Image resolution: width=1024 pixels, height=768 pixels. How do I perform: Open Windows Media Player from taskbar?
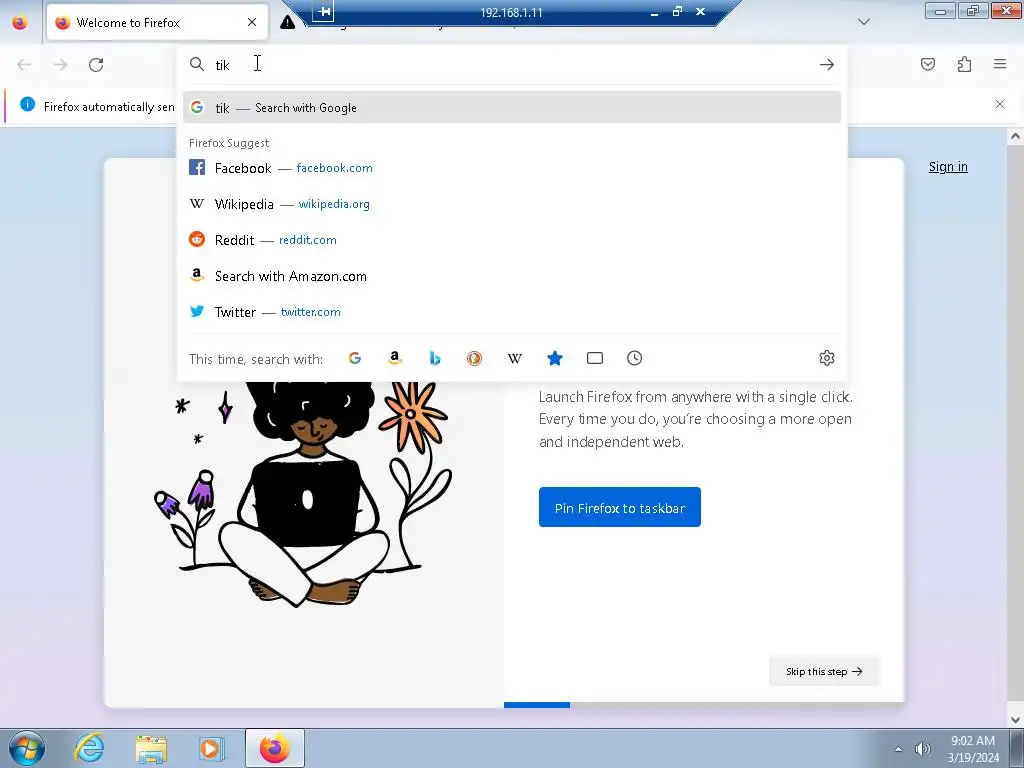(x=211, y=748)
